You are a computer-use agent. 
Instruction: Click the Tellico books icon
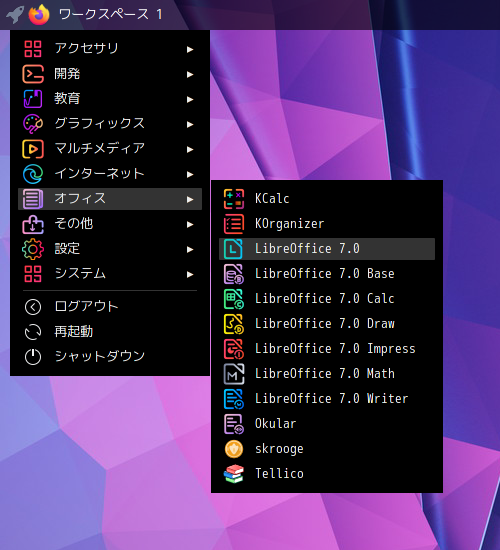point(234,474)
